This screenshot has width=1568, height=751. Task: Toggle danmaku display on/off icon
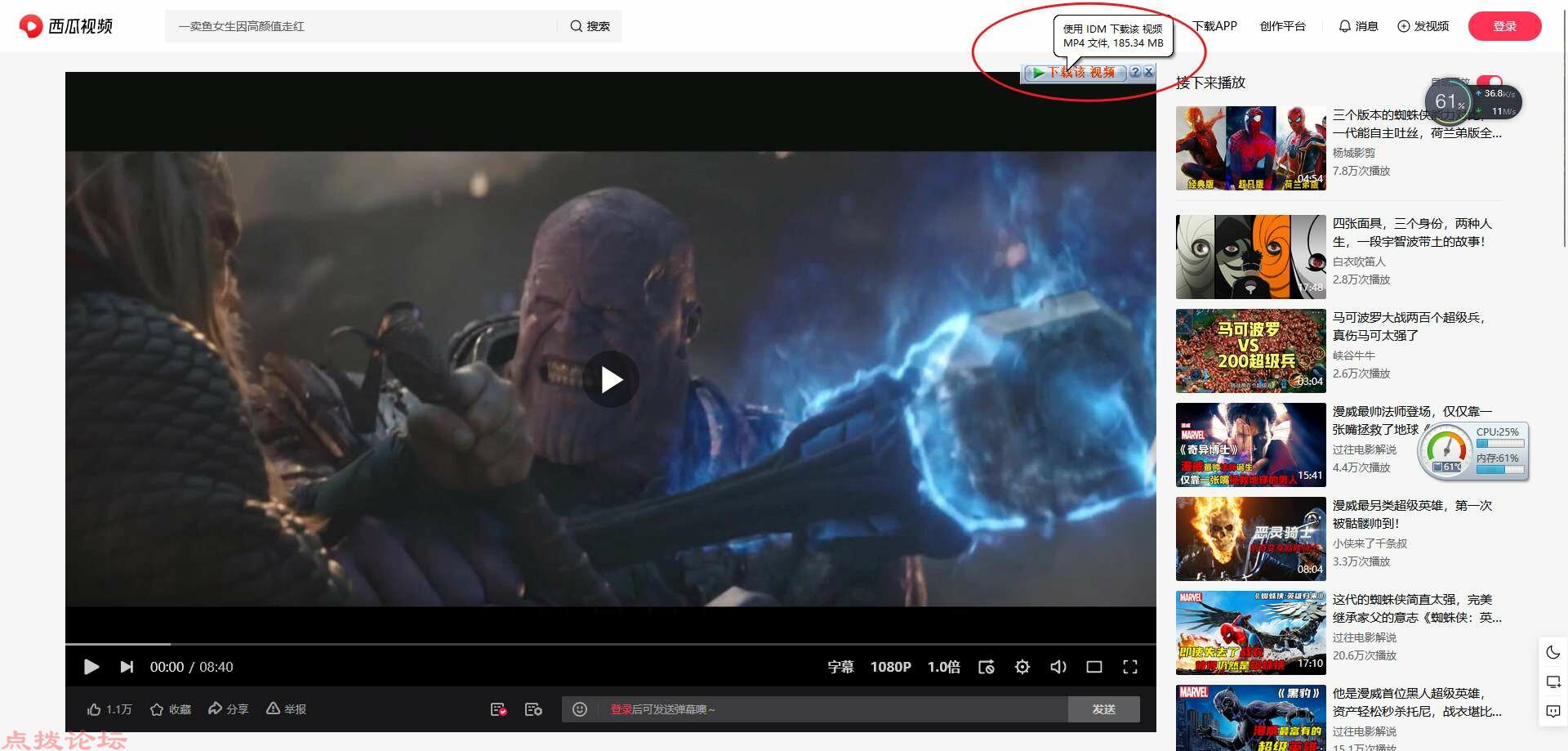click(498, 709)
